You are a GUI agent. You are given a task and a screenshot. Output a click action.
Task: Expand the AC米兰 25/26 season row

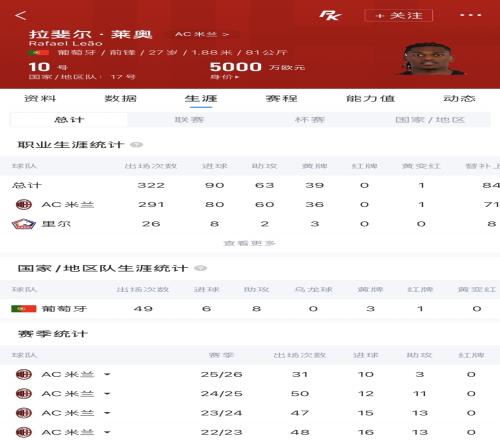[x=107, y=374]
